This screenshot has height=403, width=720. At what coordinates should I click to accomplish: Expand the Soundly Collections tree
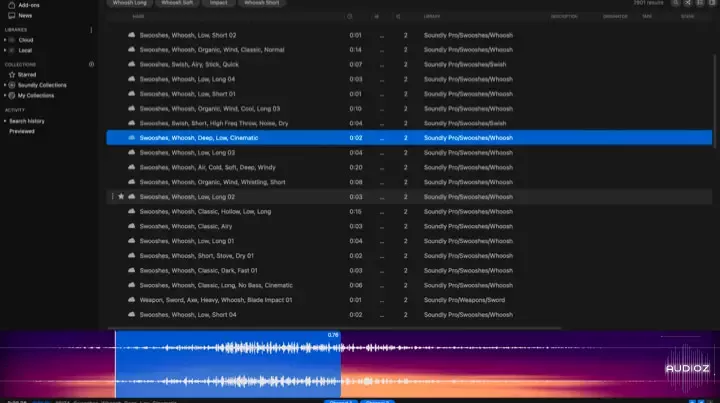5,85
